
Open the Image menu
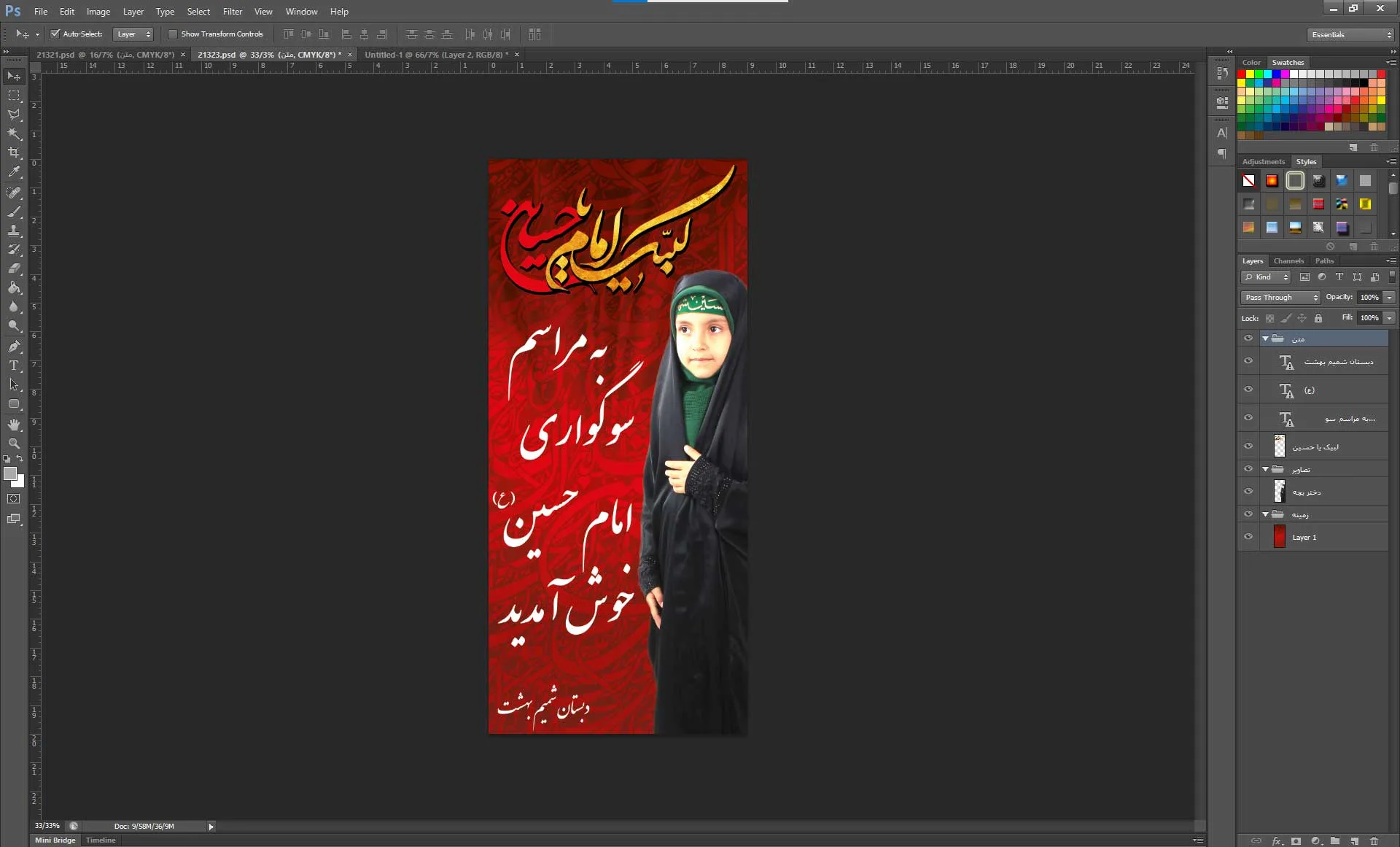click(x=98, y=12)
